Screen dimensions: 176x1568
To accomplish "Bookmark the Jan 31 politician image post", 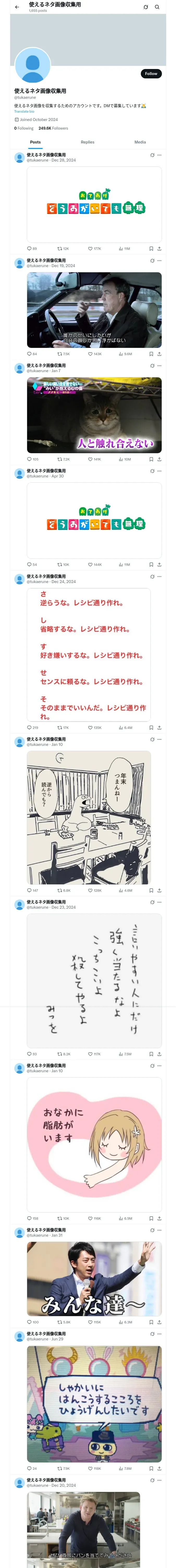I will click(x=151, y=1322).
